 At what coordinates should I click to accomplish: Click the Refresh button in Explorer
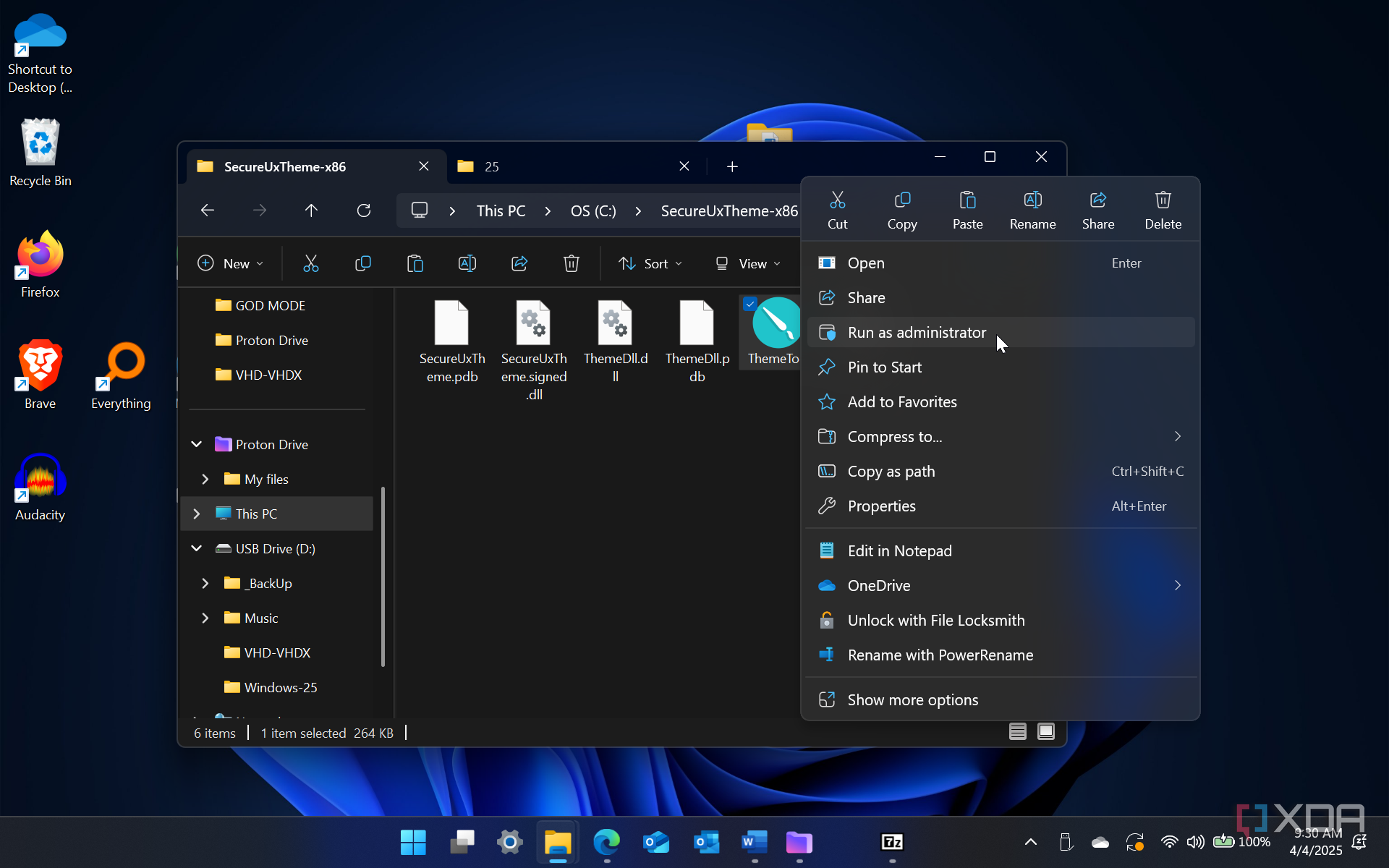click(x=364, y=210)
